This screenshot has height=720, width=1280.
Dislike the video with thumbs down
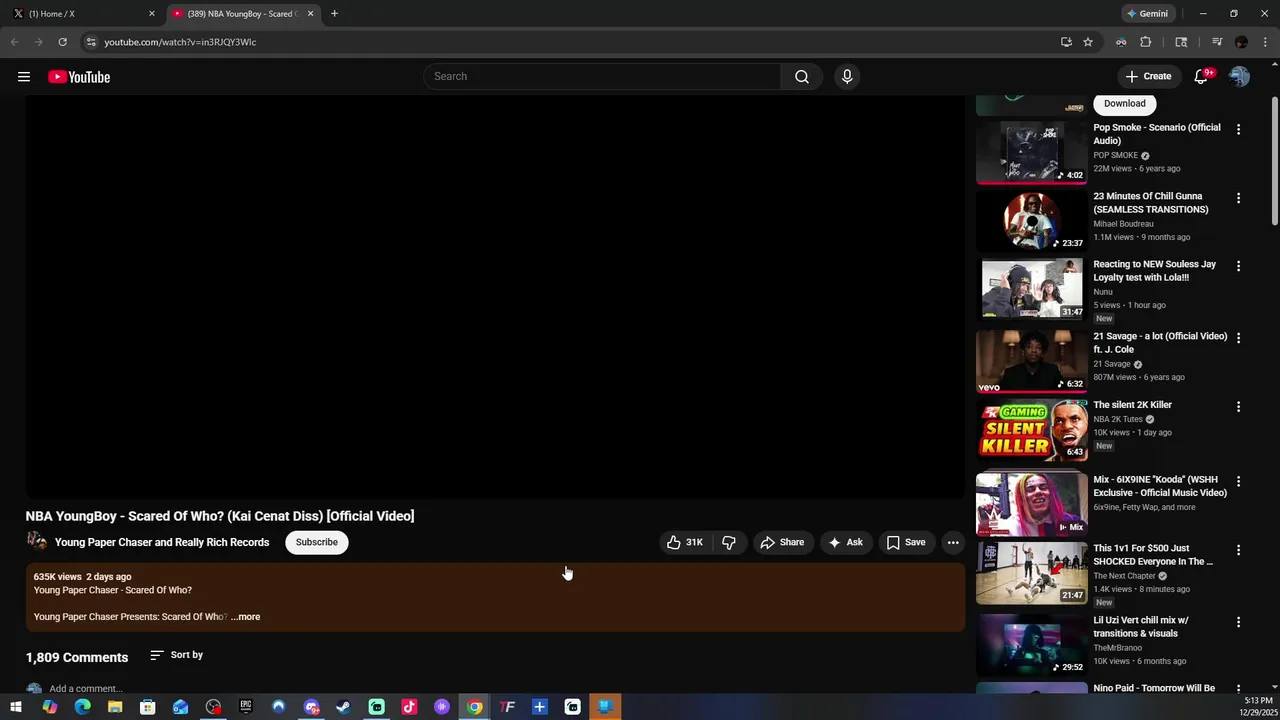tap(729, 542)
